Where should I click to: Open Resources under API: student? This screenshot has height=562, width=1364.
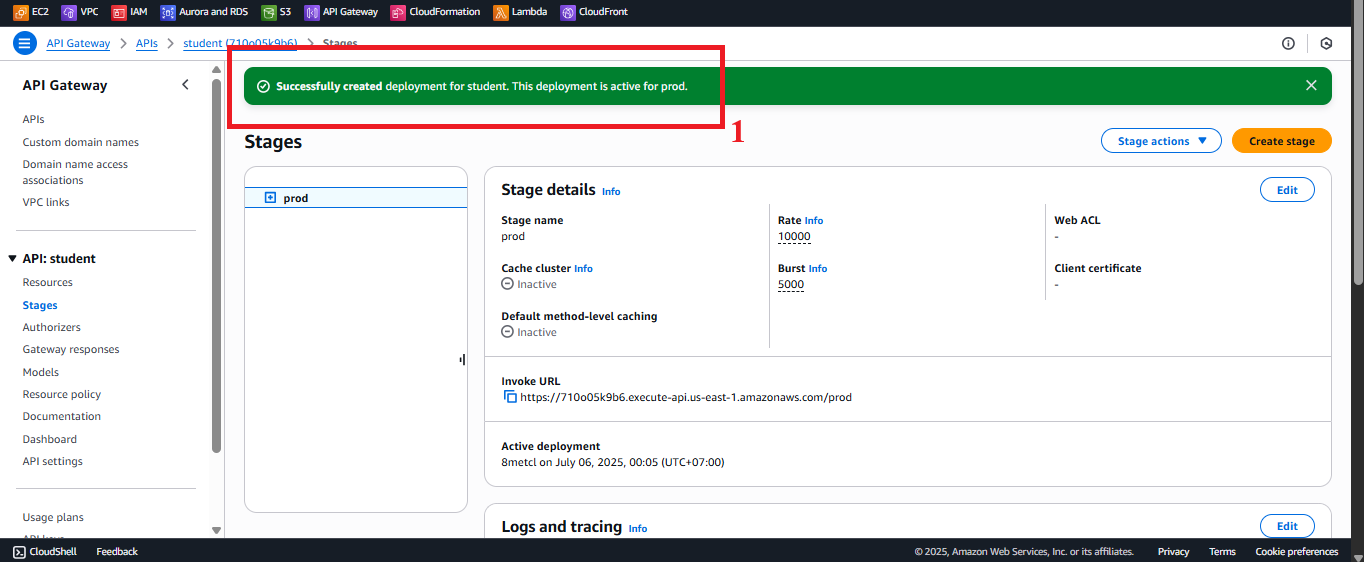pyautogui.click(x=48, y=282)
